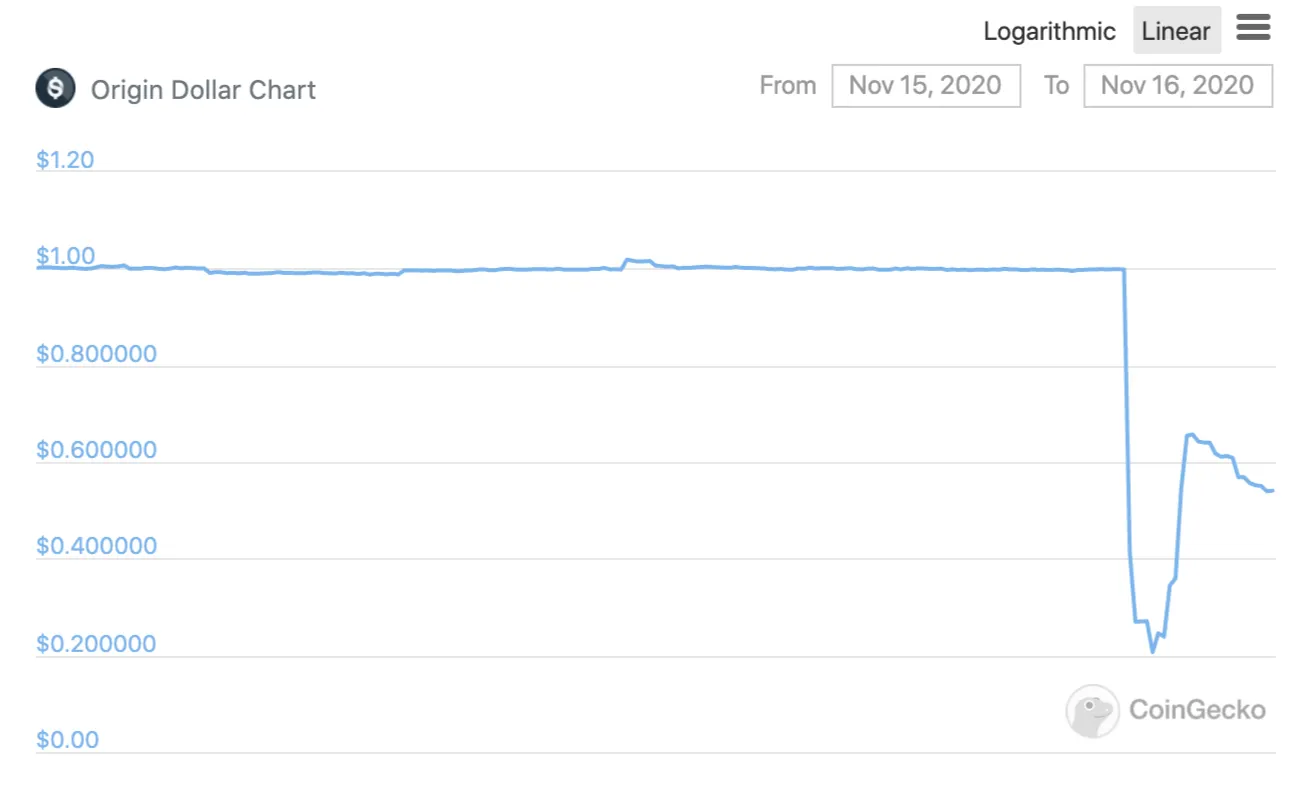The image size is (1309, 805).
Task: Click the small price bump above $1.00
Action: tap(632, 261)
